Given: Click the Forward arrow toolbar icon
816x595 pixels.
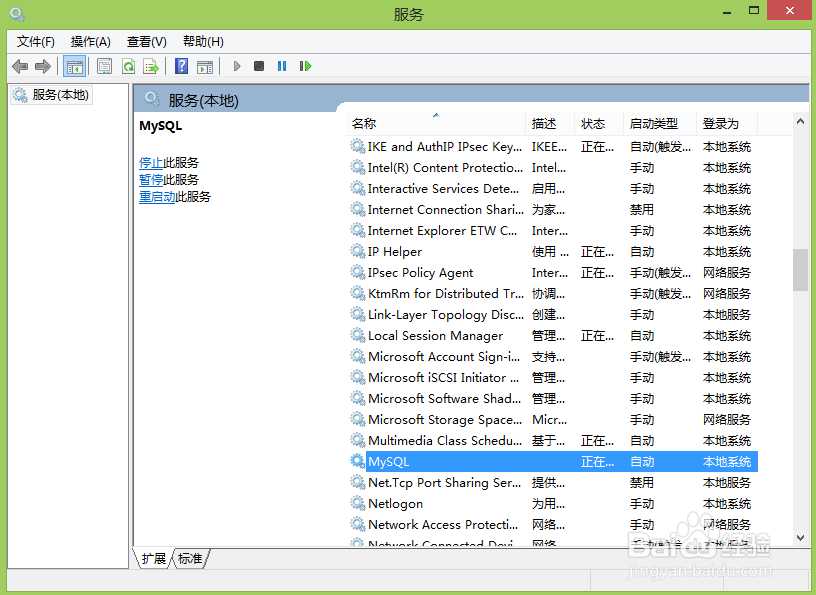Looking at the screenshot, I should coord(43,66).
